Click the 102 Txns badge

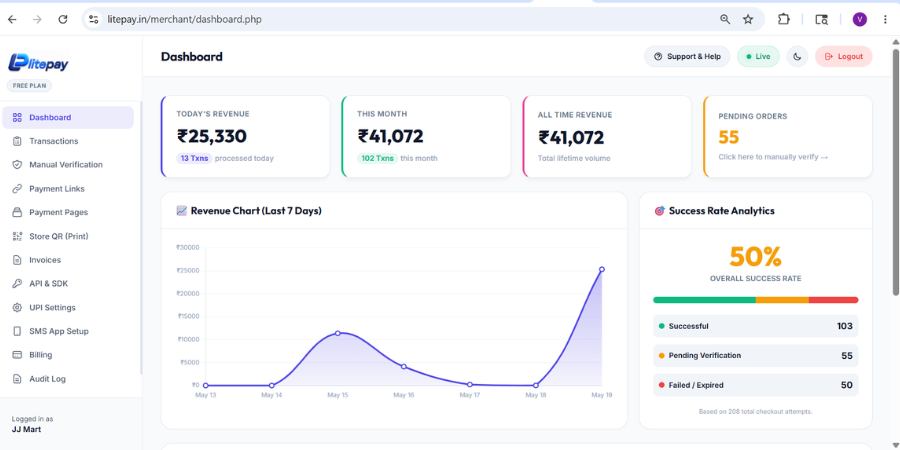(377, 158)
